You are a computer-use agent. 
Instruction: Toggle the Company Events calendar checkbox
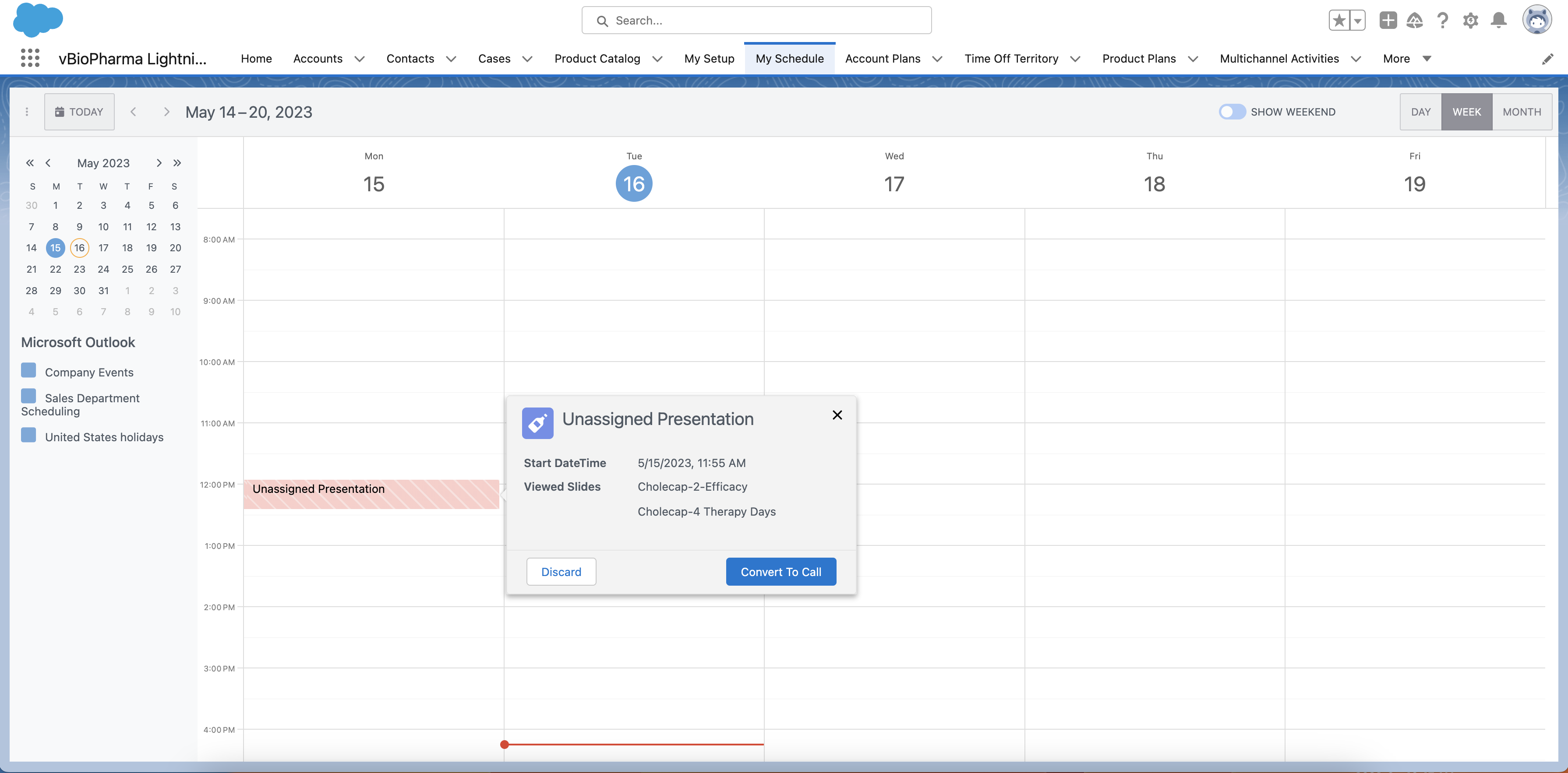pos(28,370)
